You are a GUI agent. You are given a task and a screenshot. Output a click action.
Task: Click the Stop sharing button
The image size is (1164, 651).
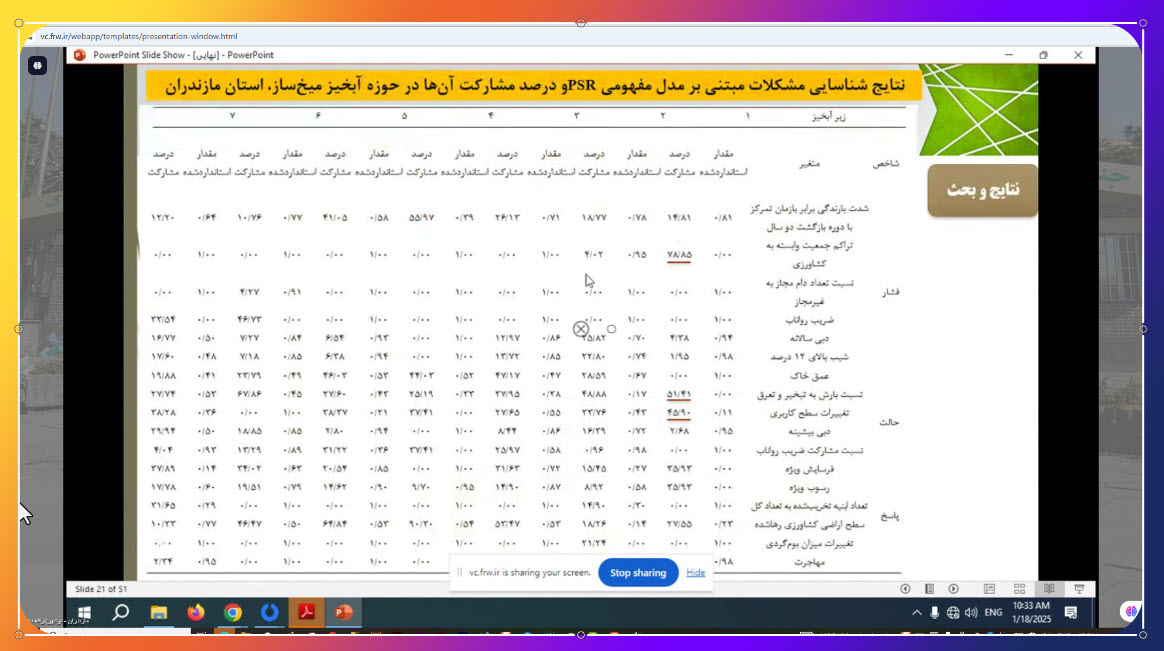click(x=637, y=573)
